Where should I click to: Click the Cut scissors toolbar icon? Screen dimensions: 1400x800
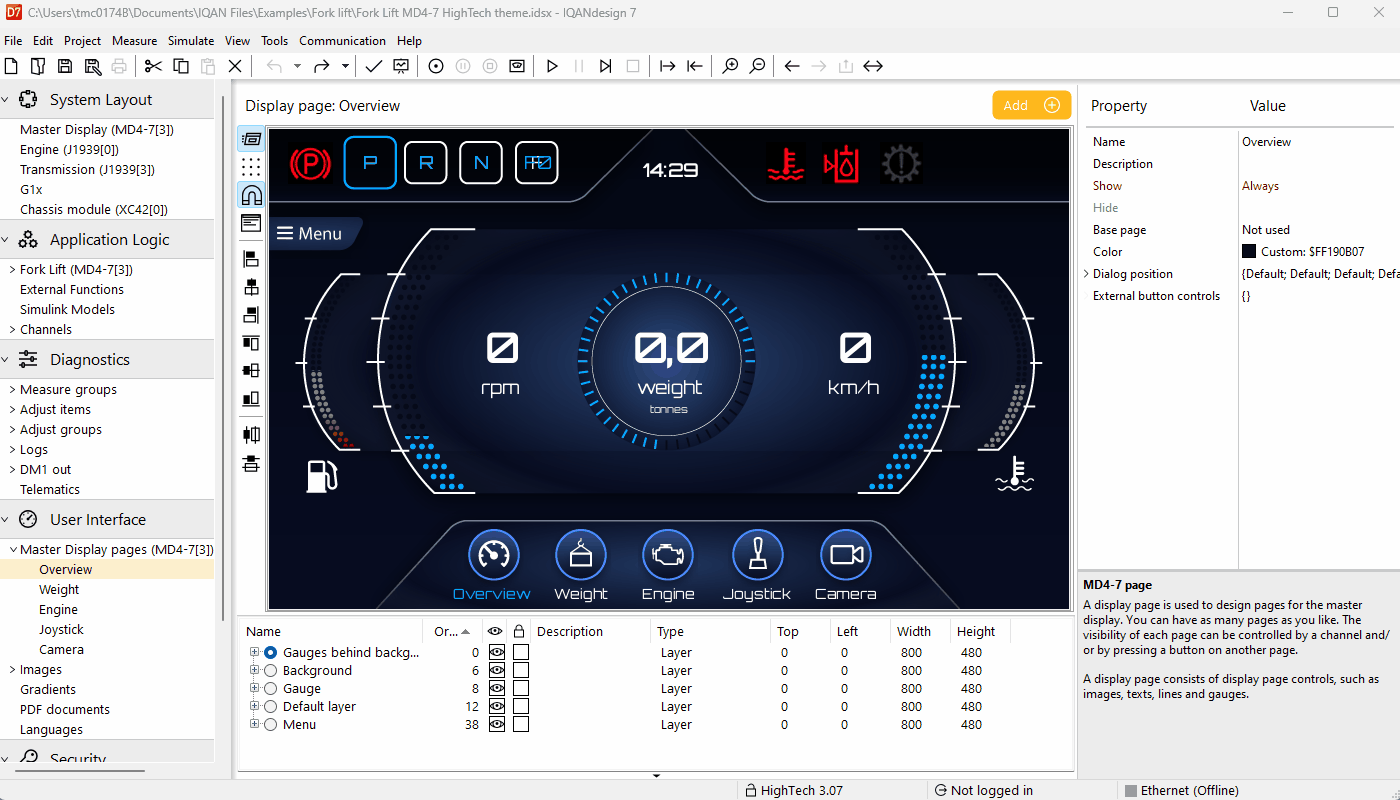click(x=153, y=66)
